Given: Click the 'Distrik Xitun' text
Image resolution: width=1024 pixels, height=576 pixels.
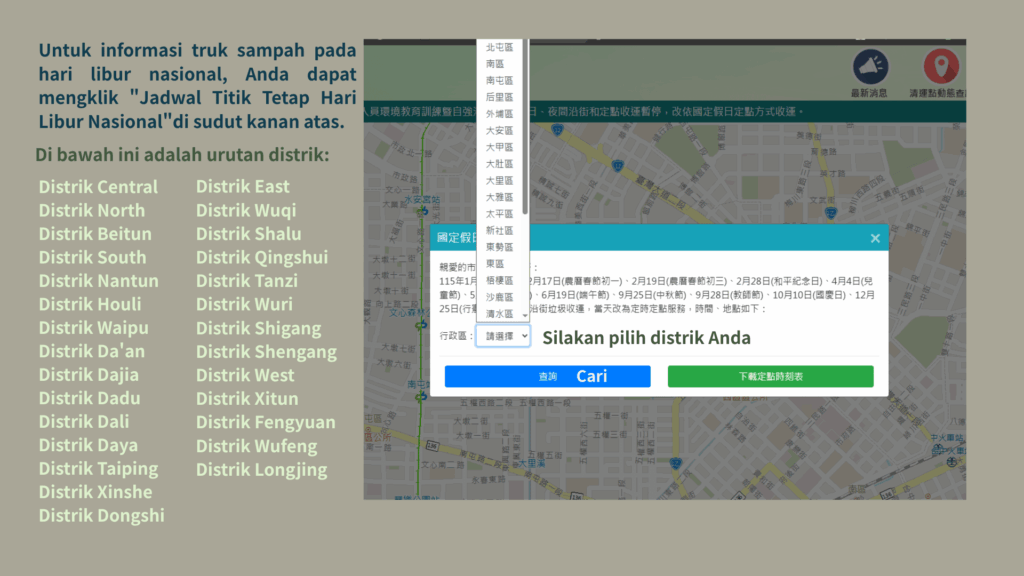Looking at the screenshot, I should tap(247, 399).
